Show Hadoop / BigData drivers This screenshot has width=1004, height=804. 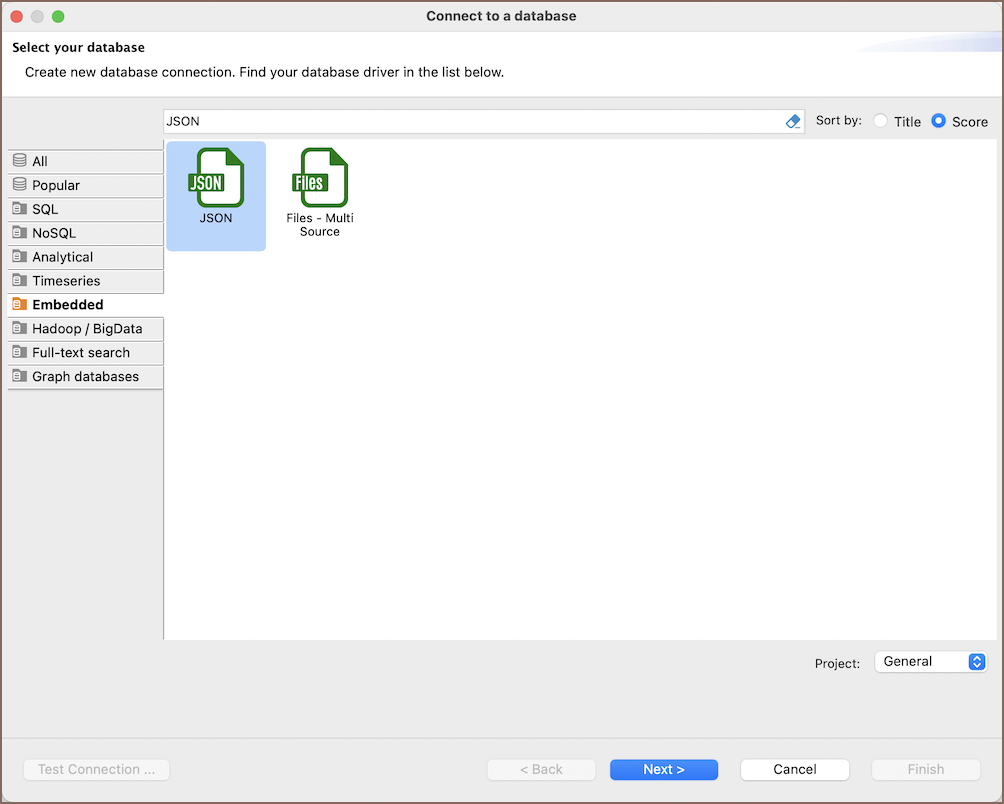pos(87,329)
